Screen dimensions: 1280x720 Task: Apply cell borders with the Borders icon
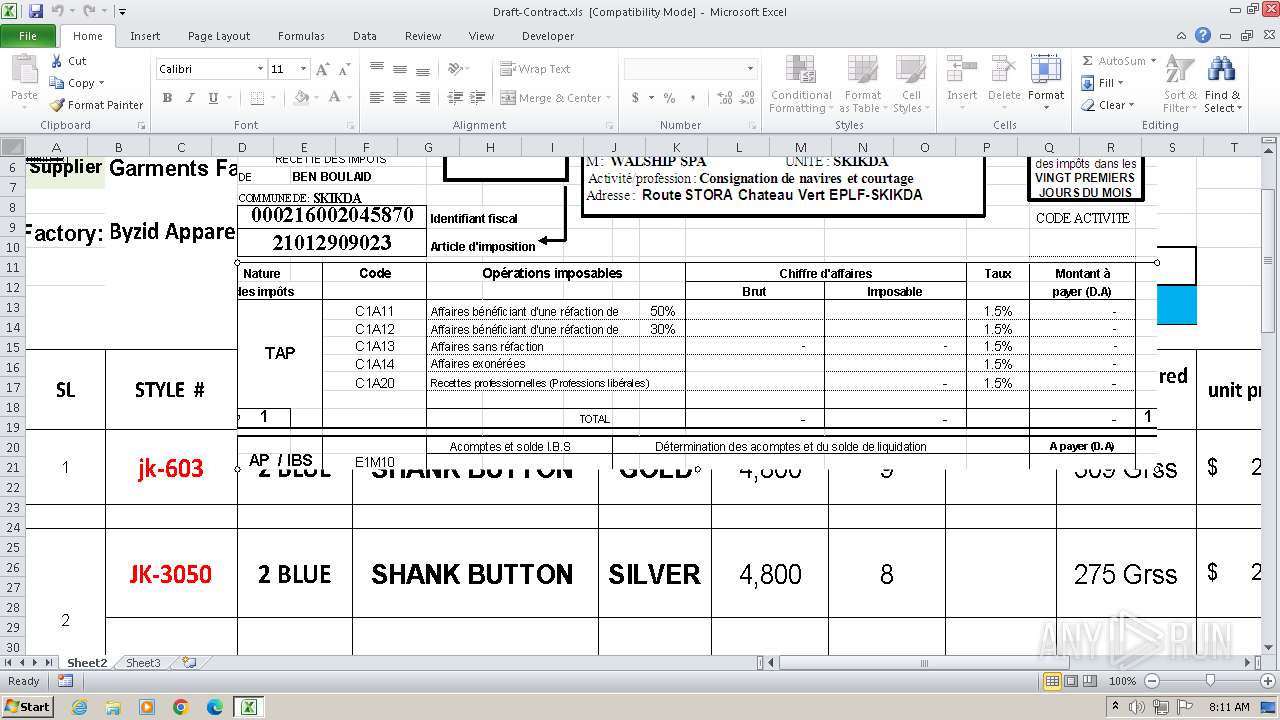tap(257, 98)
